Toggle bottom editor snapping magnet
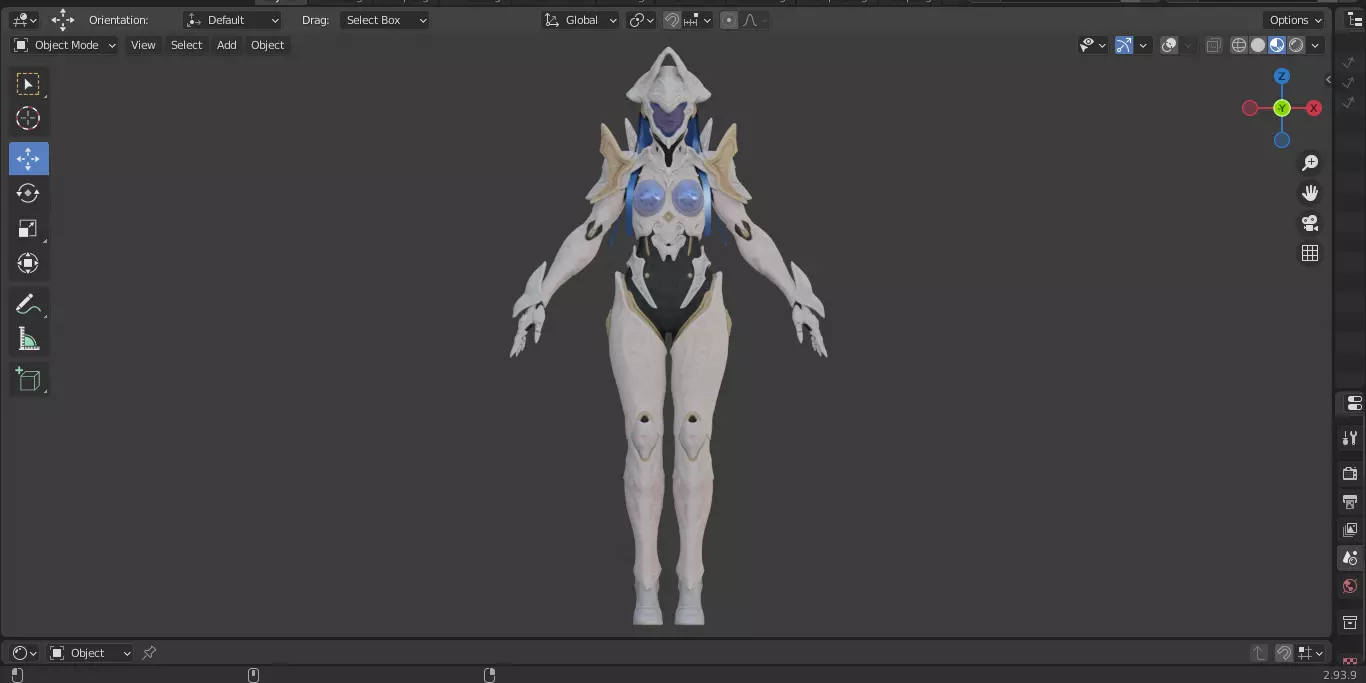Image resolution: width=1366 pixels, height=683 pixels. point(1284,653)
